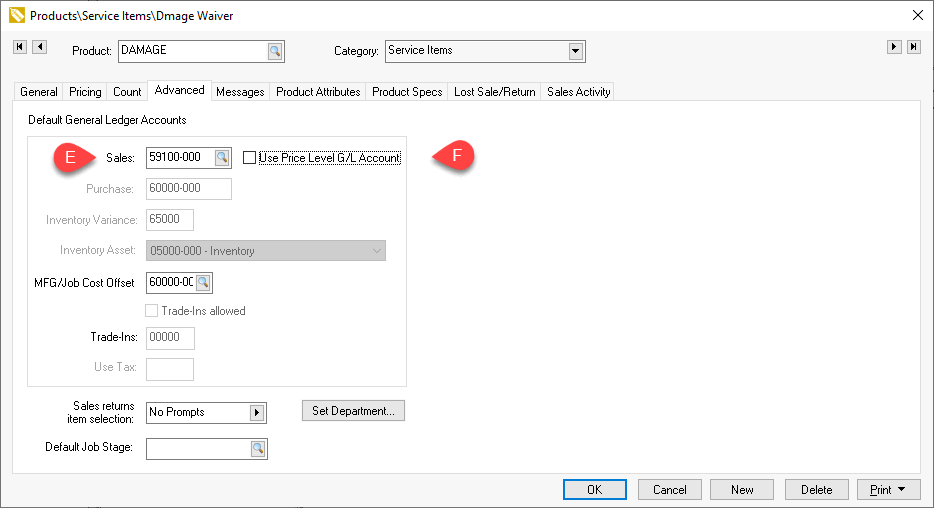This screenshot has width=934, height=508.
Task: Click the first record navigation arrow
Action: pos(20,47)
